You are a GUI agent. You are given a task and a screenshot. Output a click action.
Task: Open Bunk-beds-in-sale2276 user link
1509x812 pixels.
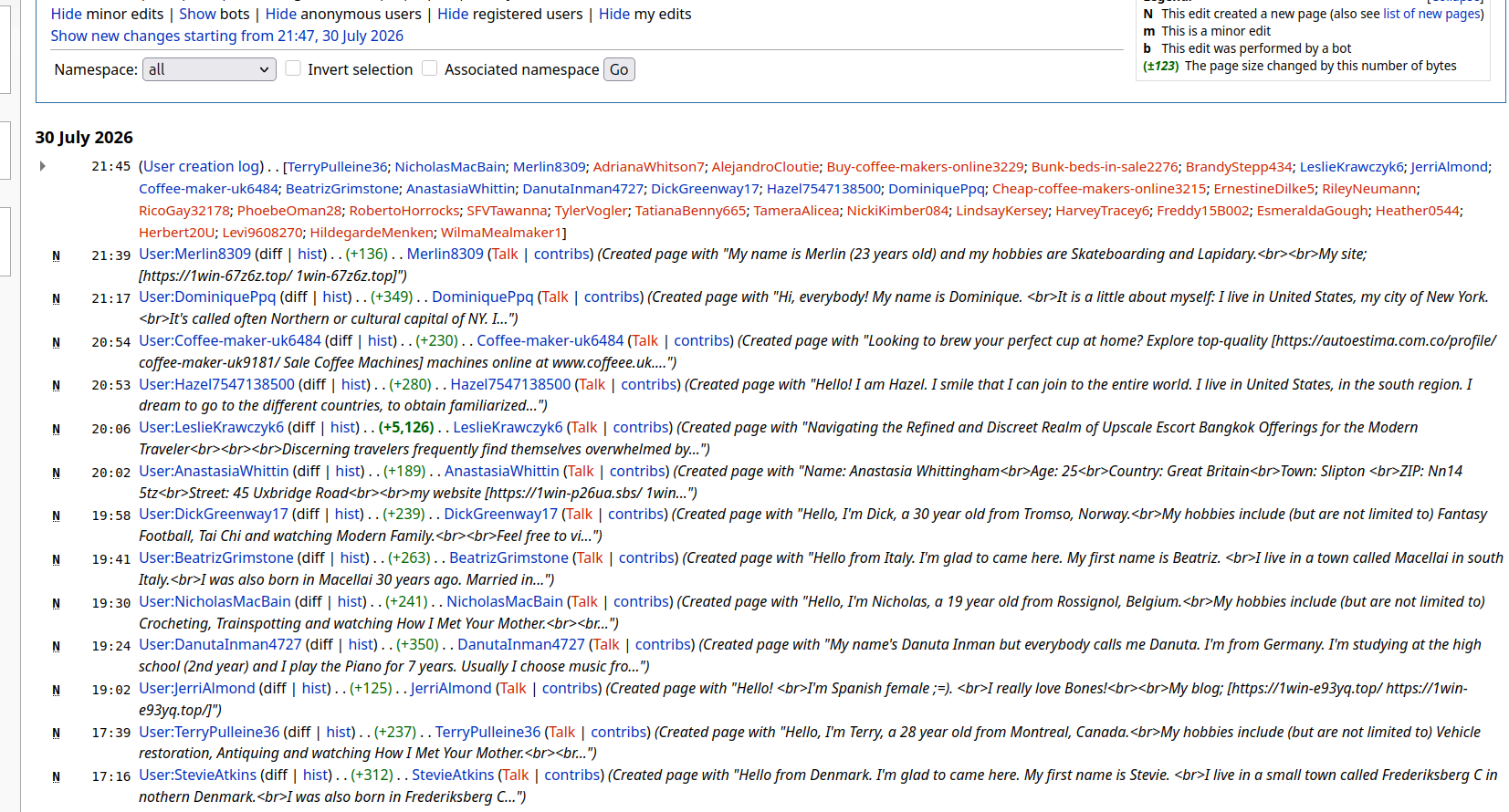pos(1105,166)
